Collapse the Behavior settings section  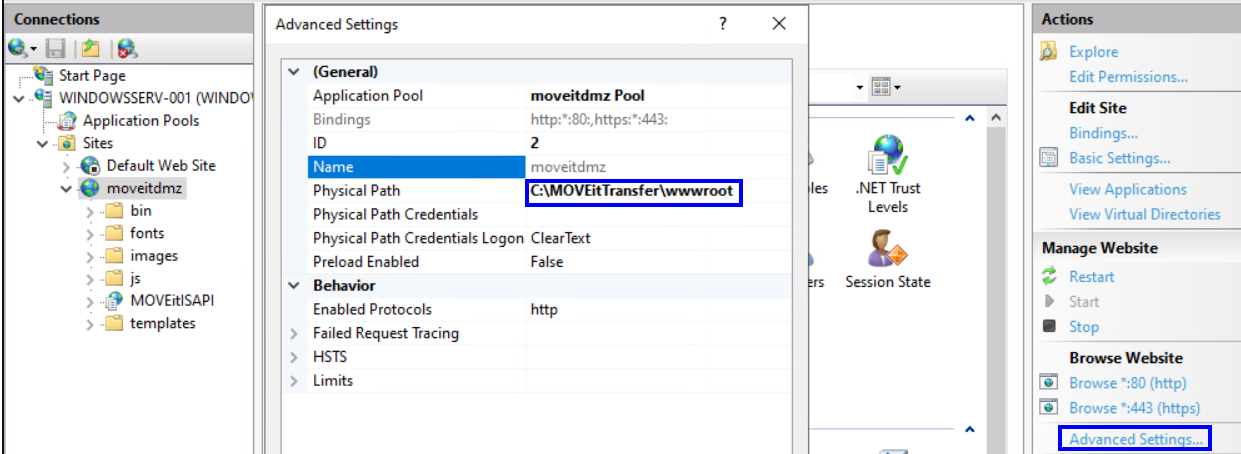coord(293,285)
